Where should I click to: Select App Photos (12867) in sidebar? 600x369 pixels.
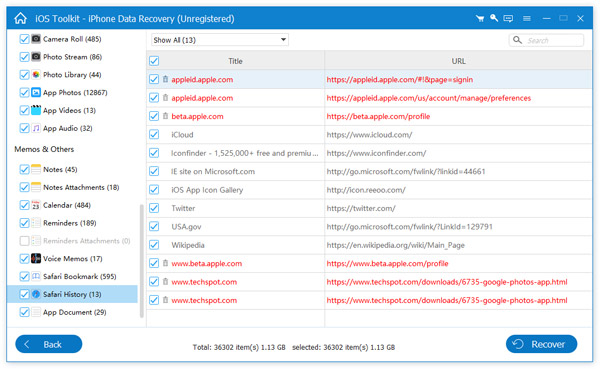(x=75, y=92)
